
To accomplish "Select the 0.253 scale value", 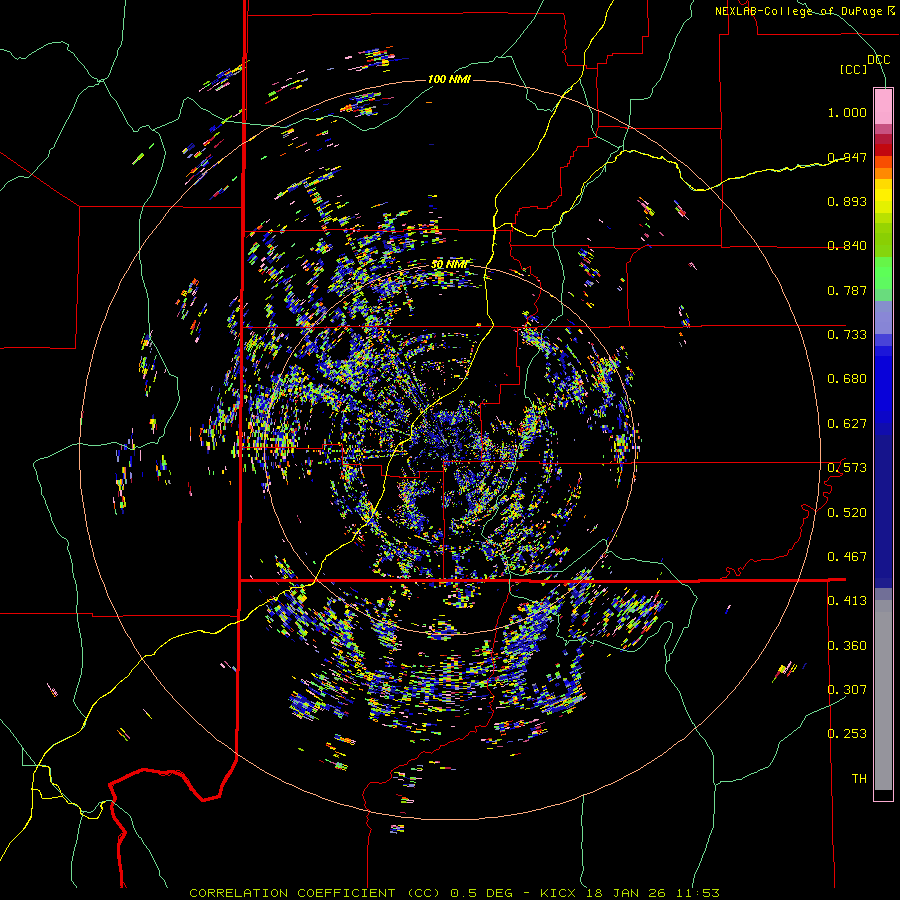I will coord(847,734).
